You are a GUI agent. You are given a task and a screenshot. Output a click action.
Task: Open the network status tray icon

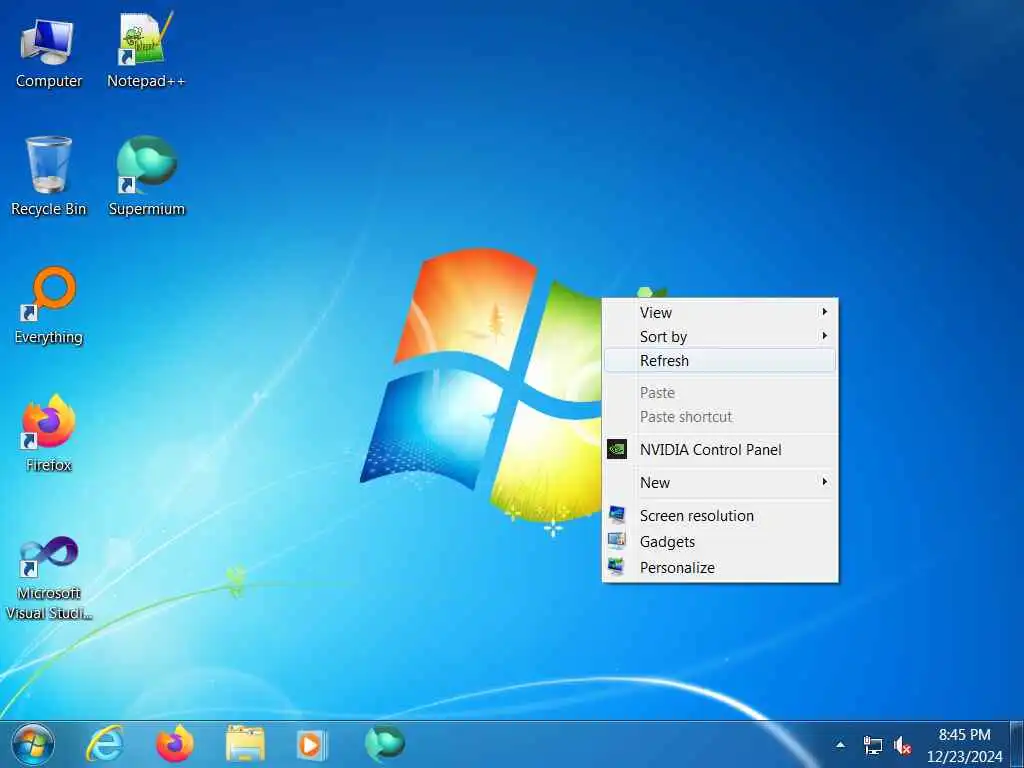coord(872,745)
